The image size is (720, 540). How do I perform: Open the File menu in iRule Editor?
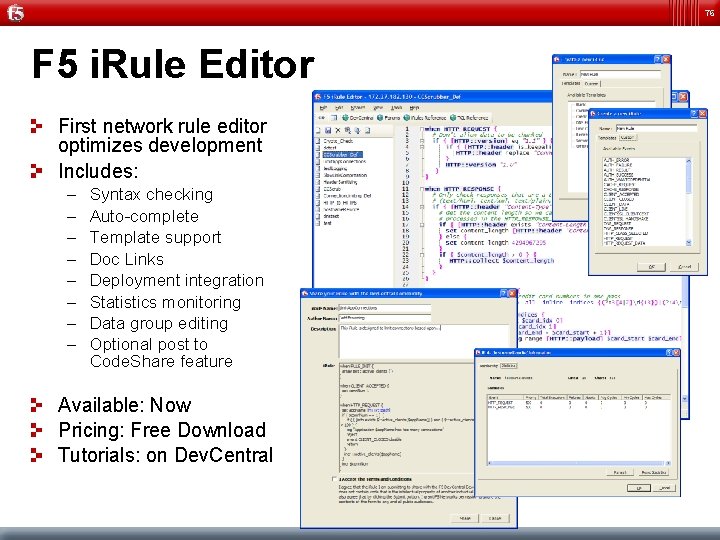323,107
